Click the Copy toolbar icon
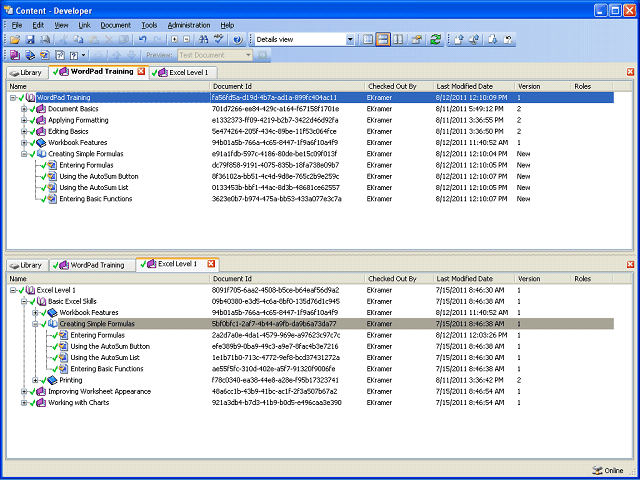This screenshot has height=480, width=640. pyautogui.click(x=78, y=40)
